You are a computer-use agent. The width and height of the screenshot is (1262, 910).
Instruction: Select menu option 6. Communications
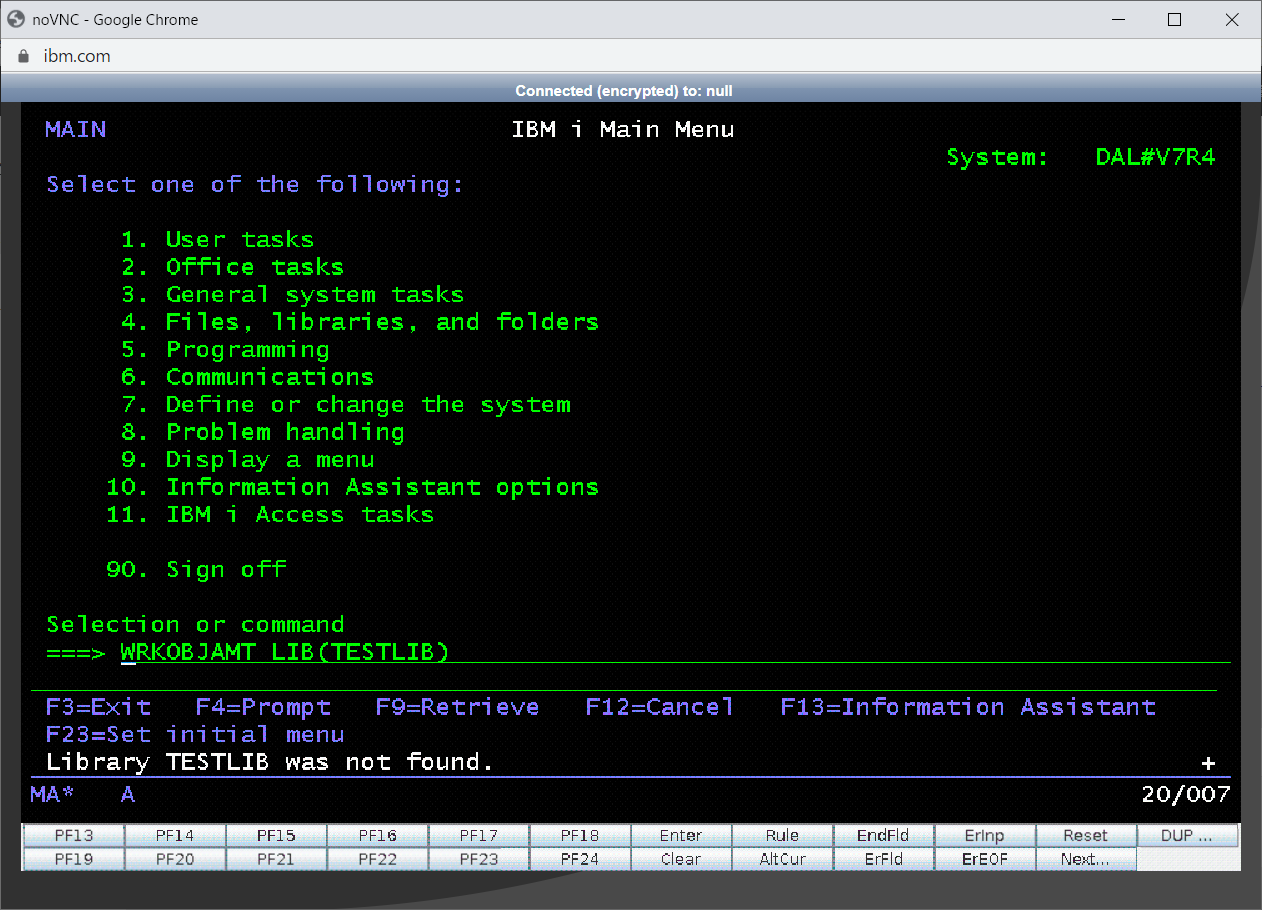click(247, 377)
